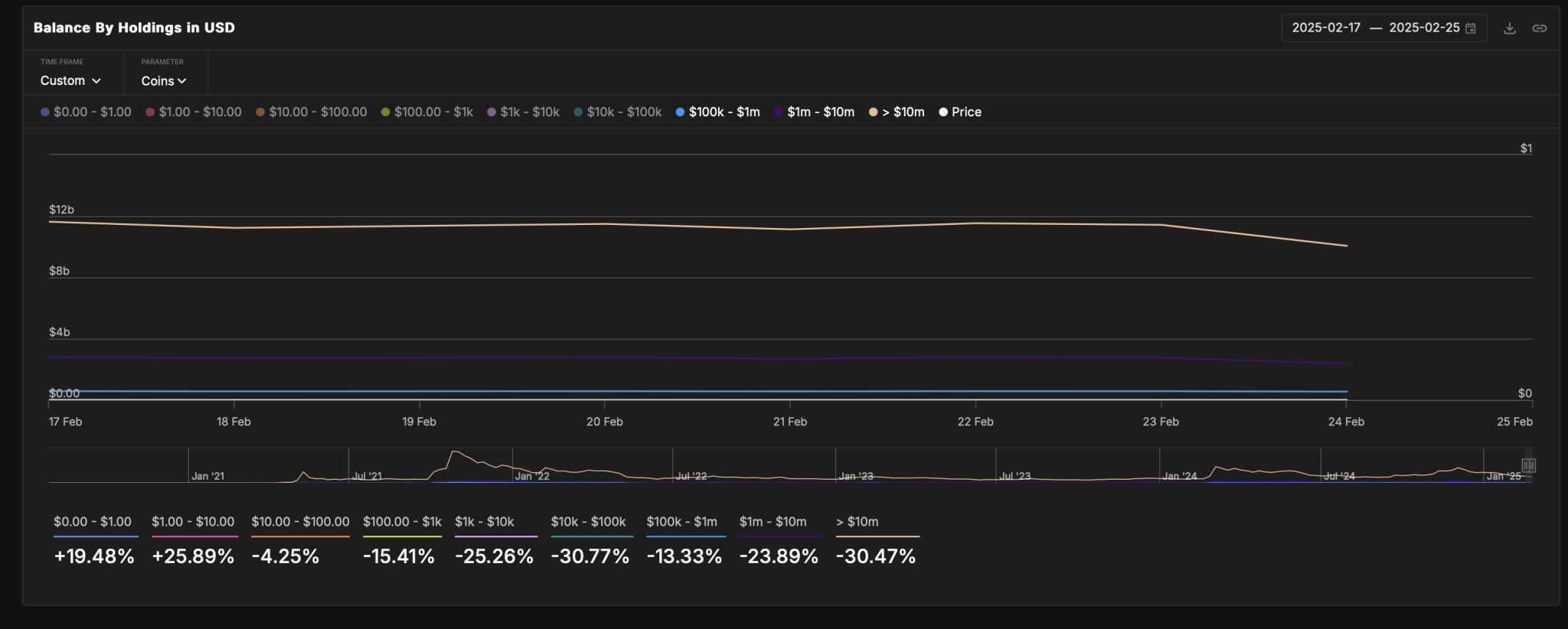Jump to Jan '22 in navigator
The width and height of the screenshot is (1568, 629).
532,476
